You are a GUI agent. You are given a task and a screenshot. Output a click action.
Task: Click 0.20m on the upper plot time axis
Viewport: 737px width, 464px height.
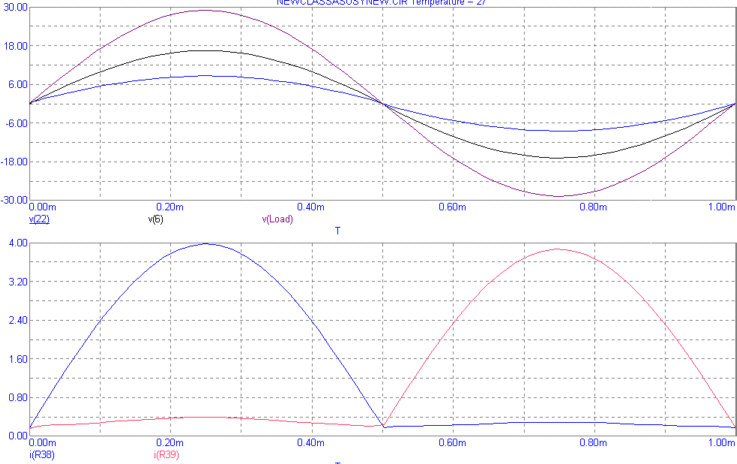coord(170,207)
